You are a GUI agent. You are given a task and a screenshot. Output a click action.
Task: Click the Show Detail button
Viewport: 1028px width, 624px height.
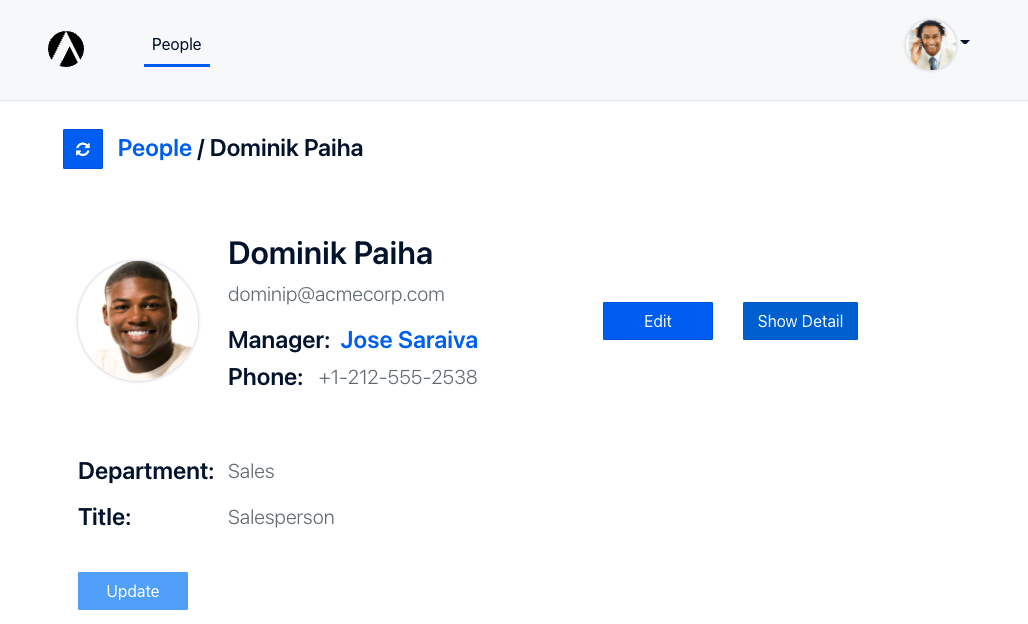pos(800,321)
